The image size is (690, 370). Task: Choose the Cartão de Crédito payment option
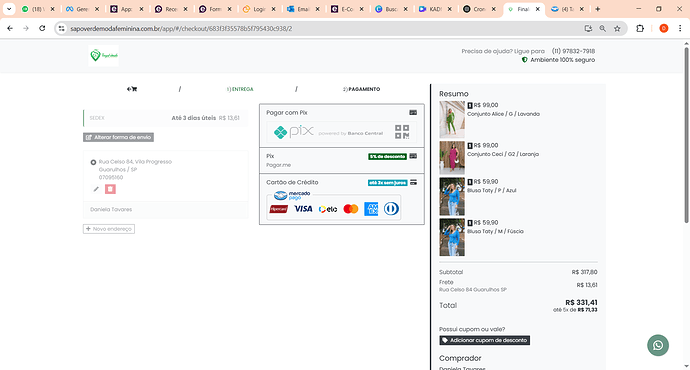tap(341, 199)
